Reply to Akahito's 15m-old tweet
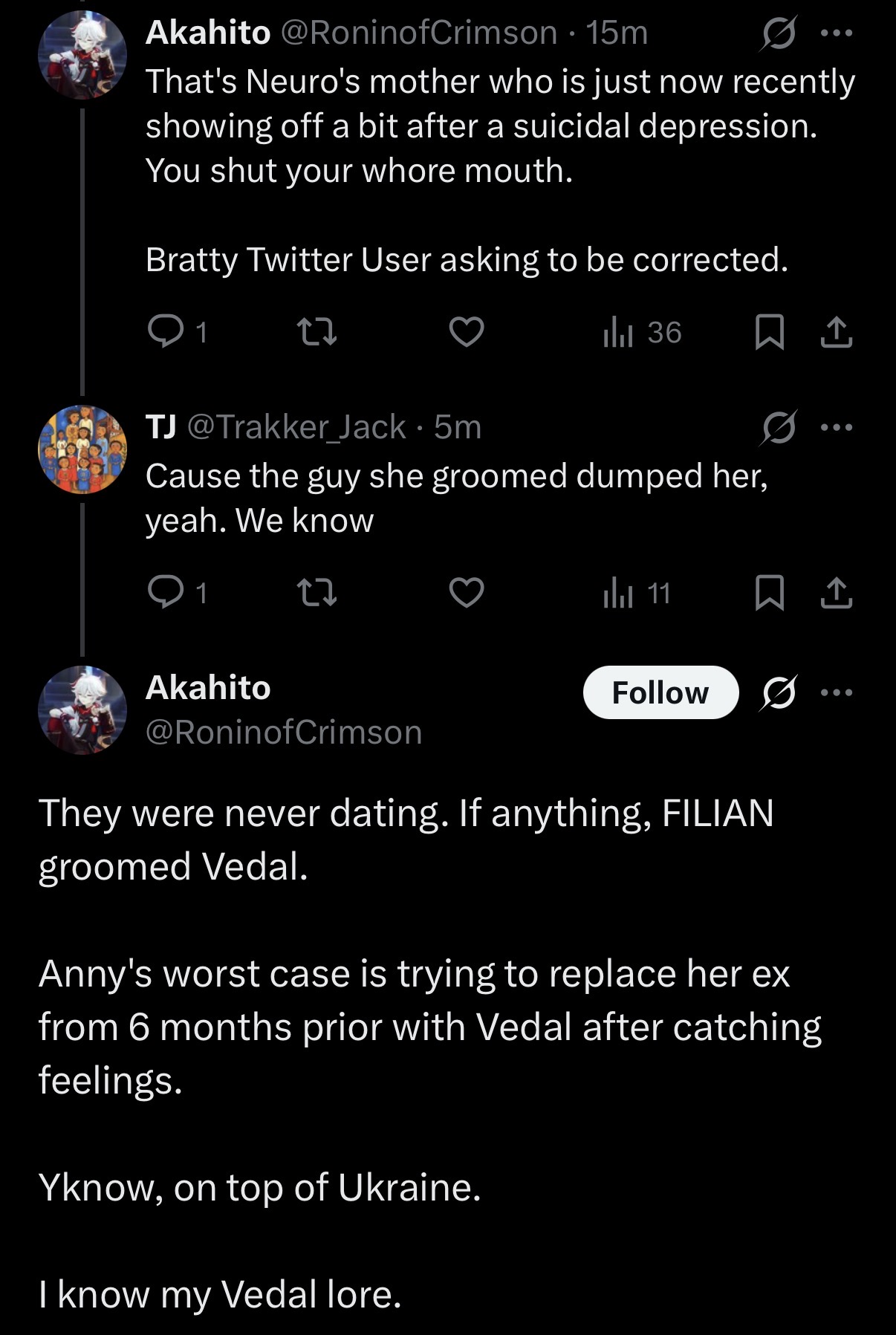 (x=166, y=331)
